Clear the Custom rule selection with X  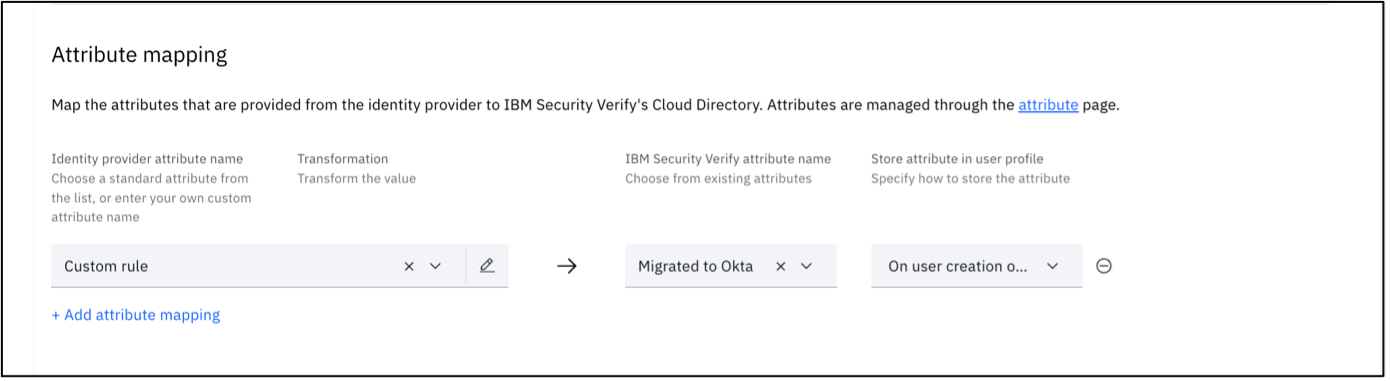coord(409,266)
